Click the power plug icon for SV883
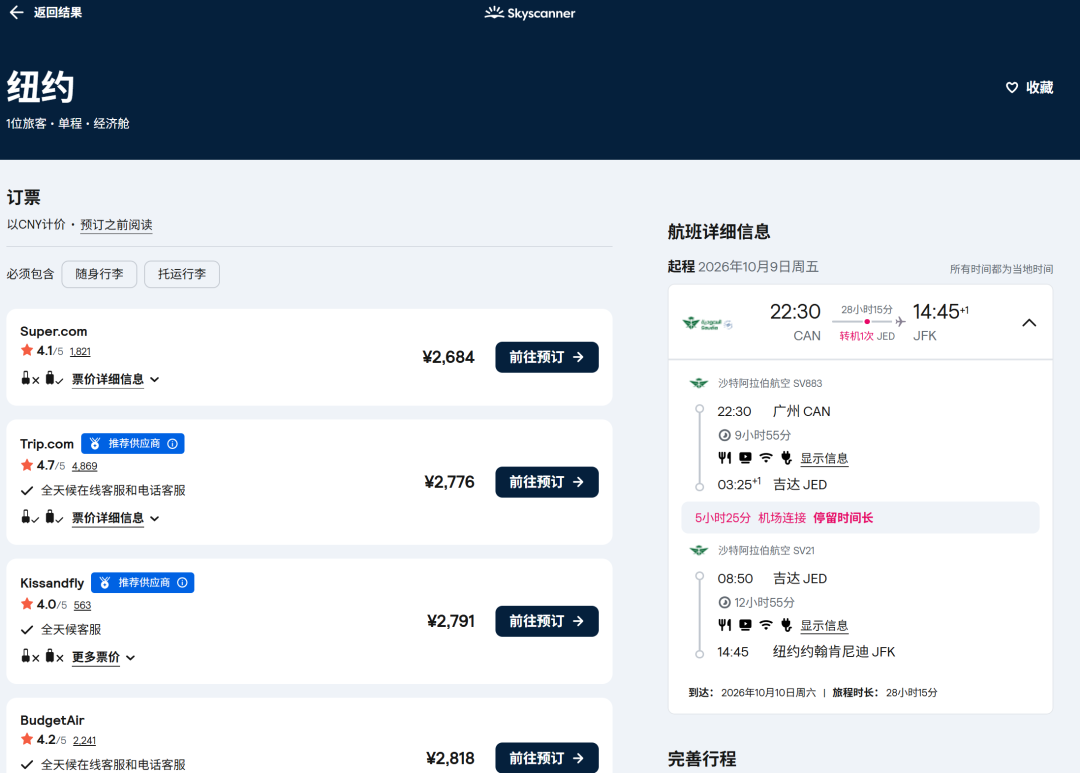 [x=787, y=457]
